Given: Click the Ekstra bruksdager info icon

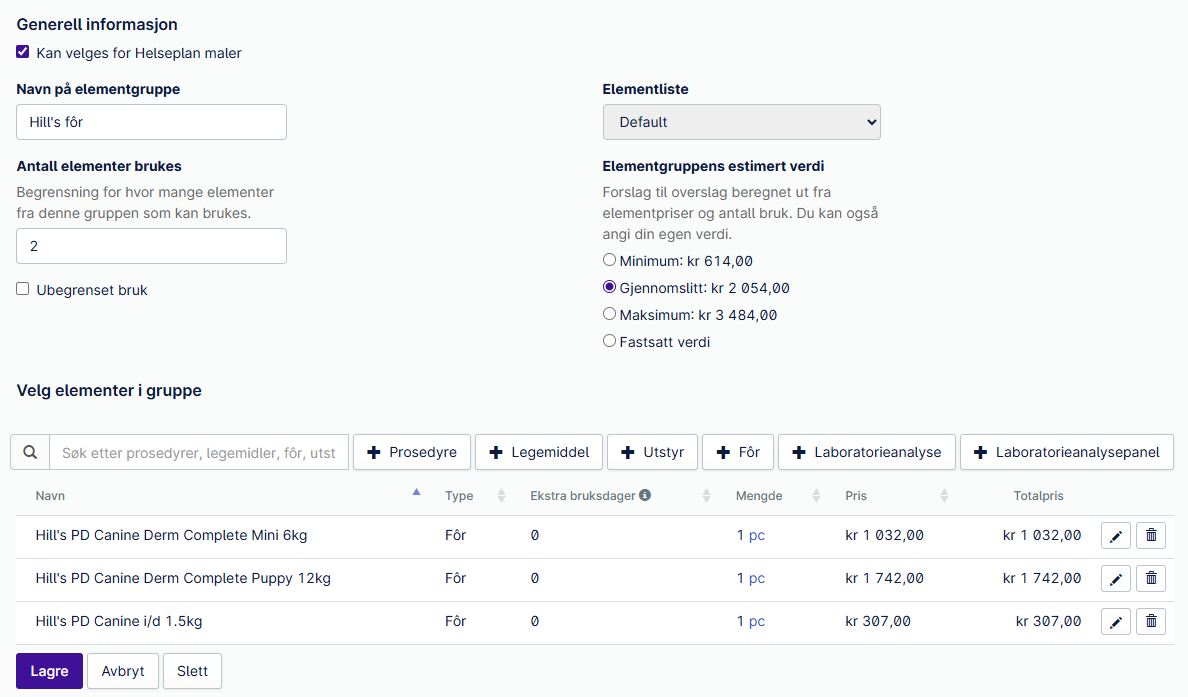Looking at the screenshot, I should [x=645, y=495].
